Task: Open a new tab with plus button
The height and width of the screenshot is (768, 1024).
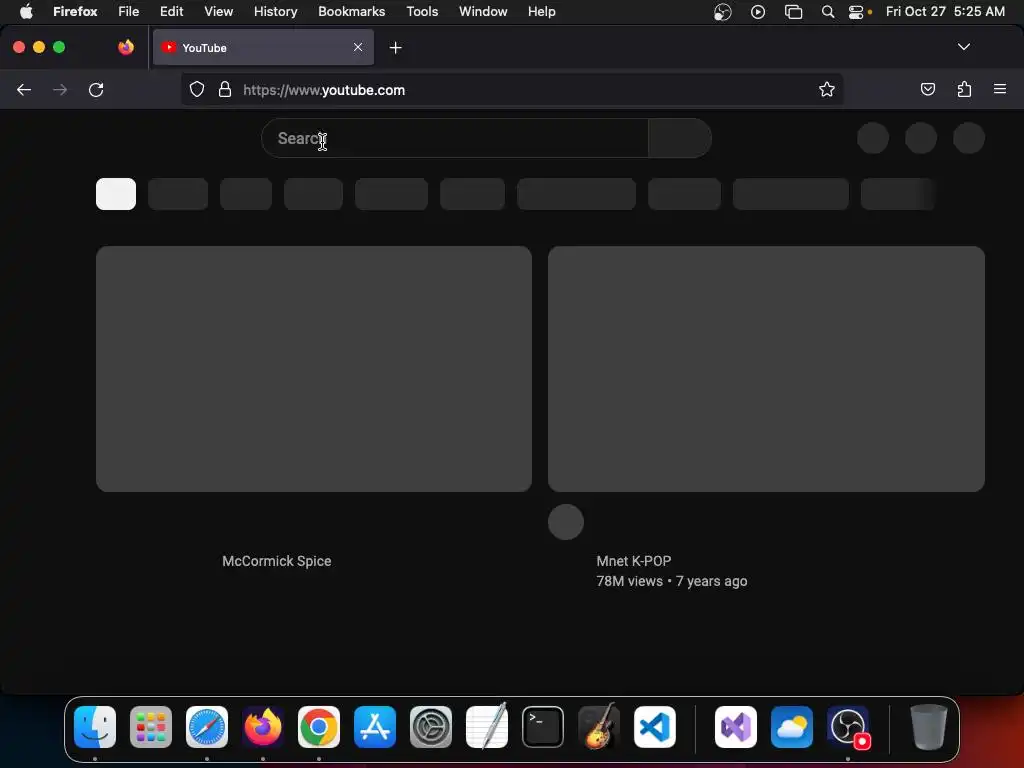Action: [x=395, y=48]
